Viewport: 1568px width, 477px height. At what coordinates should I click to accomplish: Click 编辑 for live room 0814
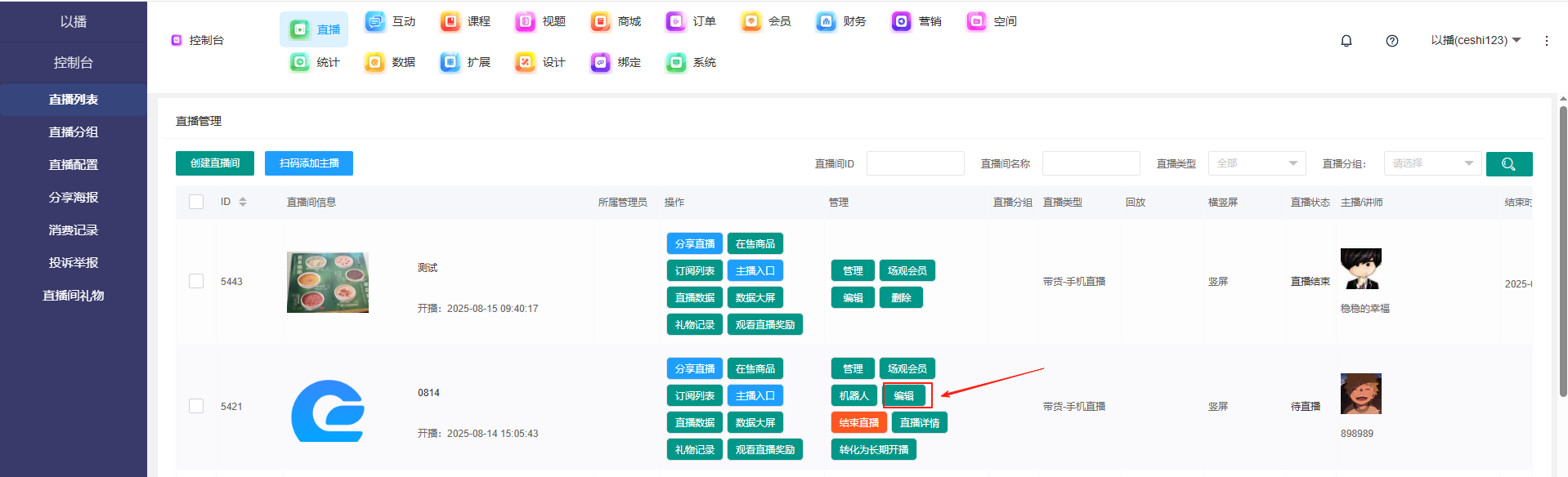coord(903,396)
